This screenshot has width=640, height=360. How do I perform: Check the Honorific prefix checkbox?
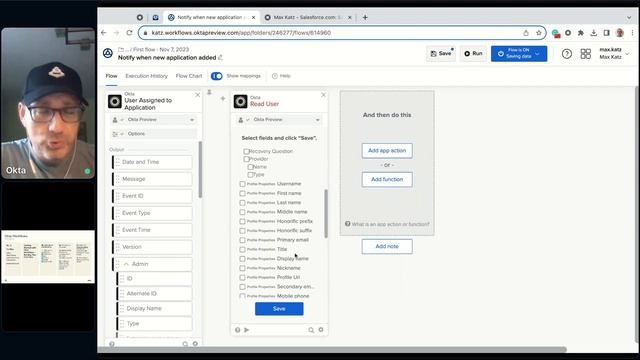[242, 222]
